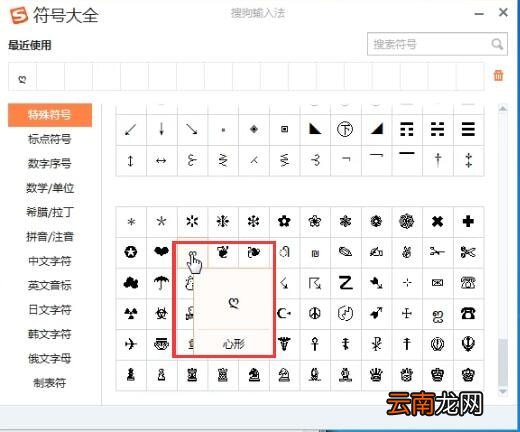Screen dimensions: 520x432
Task: Click the scrollbar up arrow
Action: point(503,108)
